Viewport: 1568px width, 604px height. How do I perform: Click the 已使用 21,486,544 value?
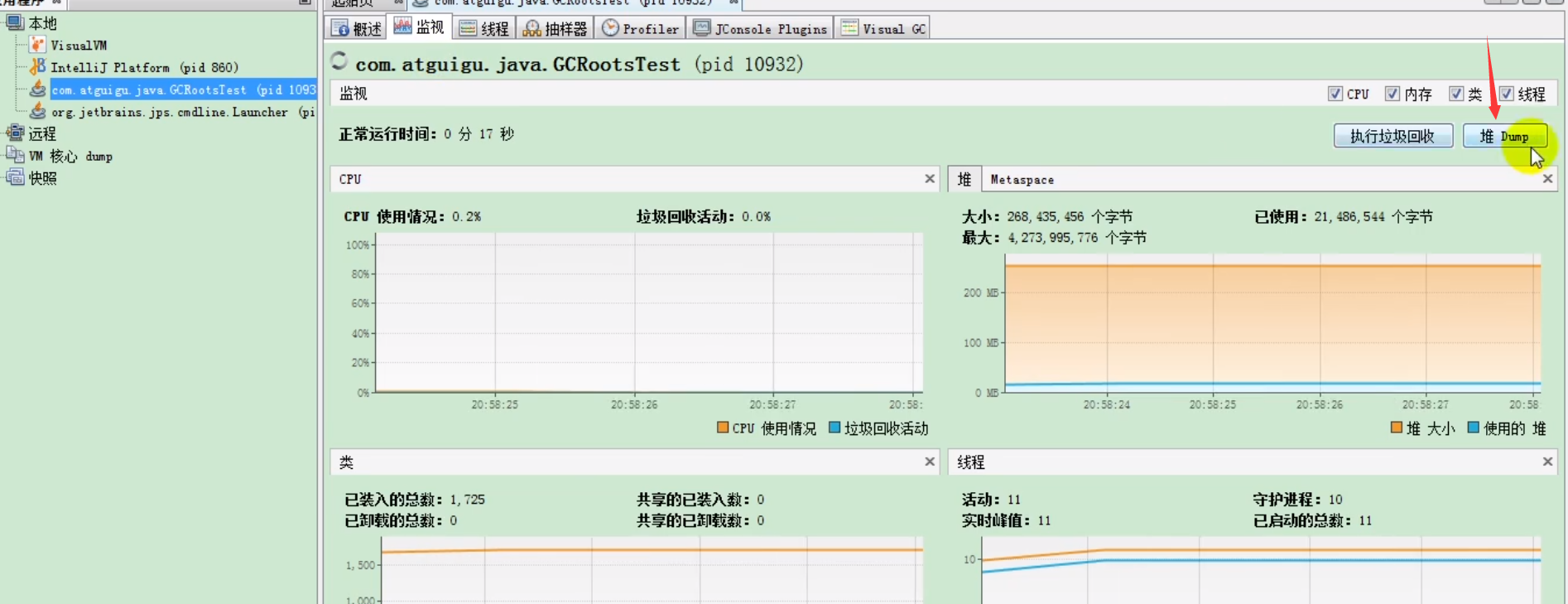1373,216
